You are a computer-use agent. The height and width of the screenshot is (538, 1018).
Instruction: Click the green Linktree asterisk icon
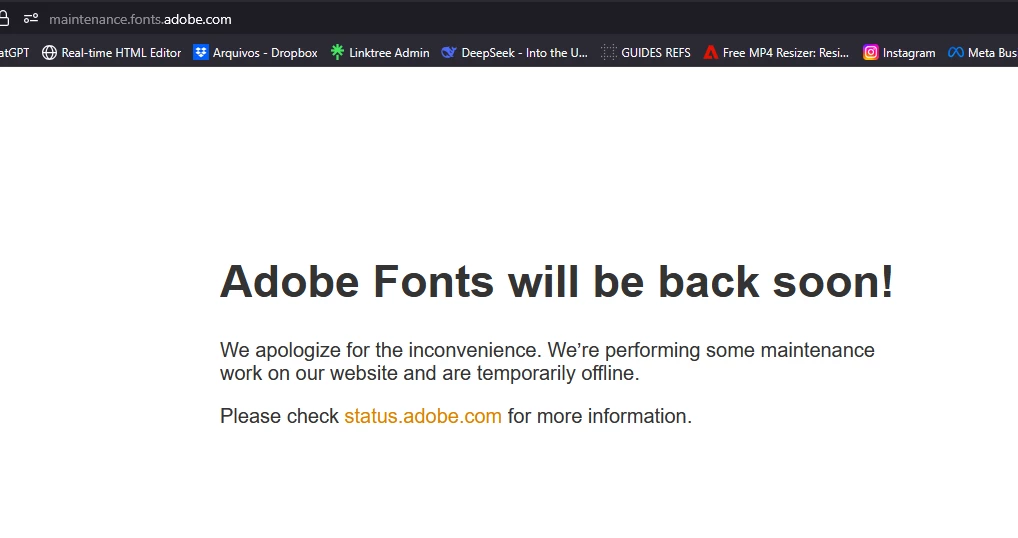(337, 52)
